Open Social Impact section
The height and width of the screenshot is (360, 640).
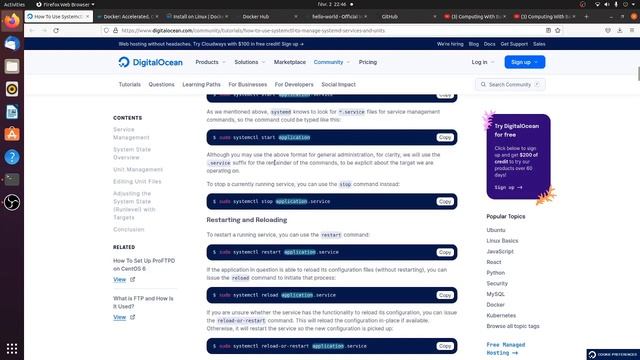(338, 84)
